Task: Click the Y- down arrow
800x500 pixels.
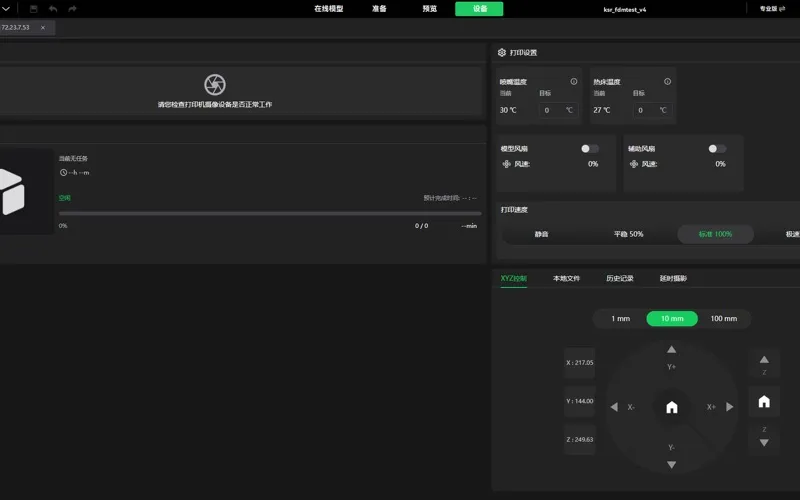Action: (x=671, y=465)
